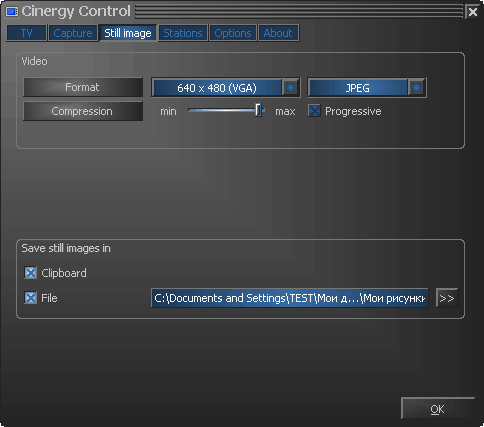The image size is (484, 427).
Task: Click the Cinergy Control title bar icon
Action: [12, 12]
